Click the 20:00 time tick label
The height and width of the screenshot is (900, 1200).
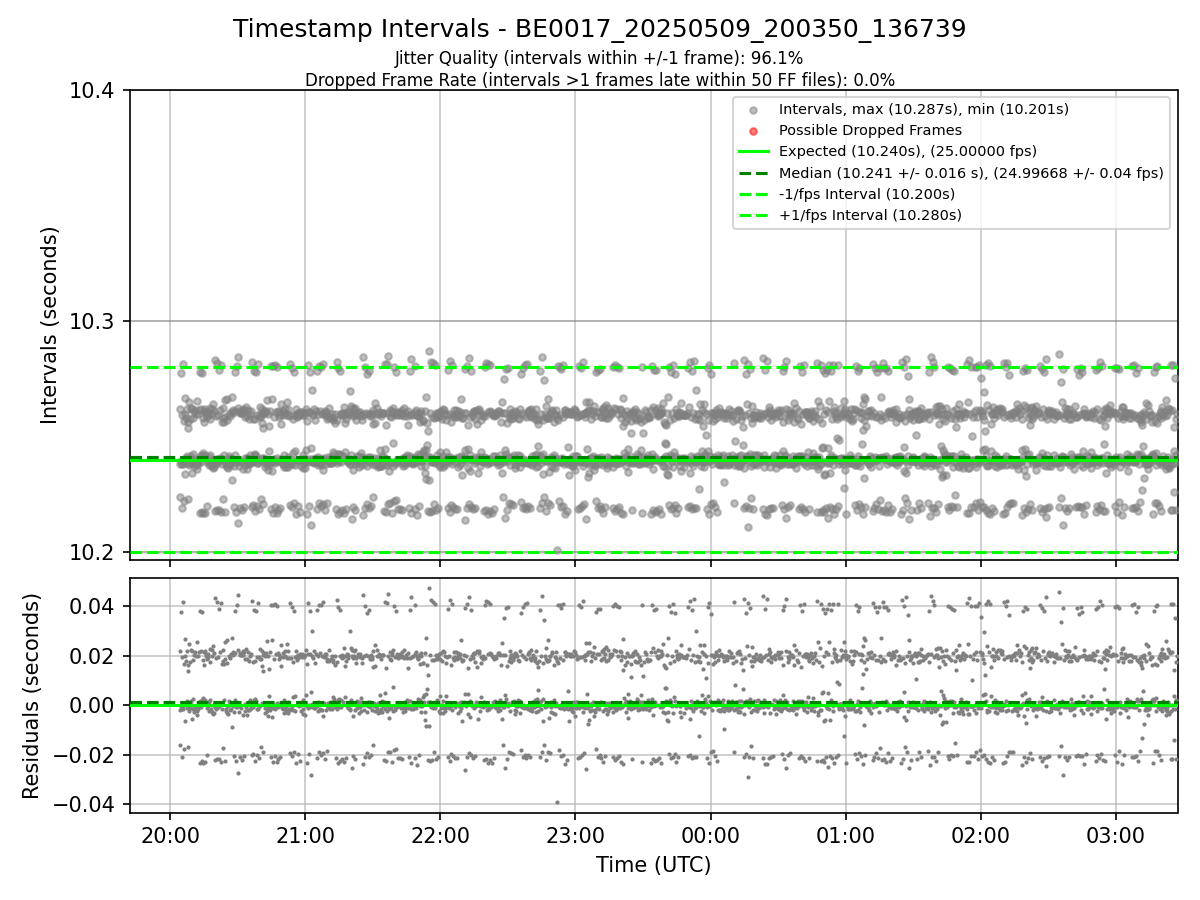169,834
